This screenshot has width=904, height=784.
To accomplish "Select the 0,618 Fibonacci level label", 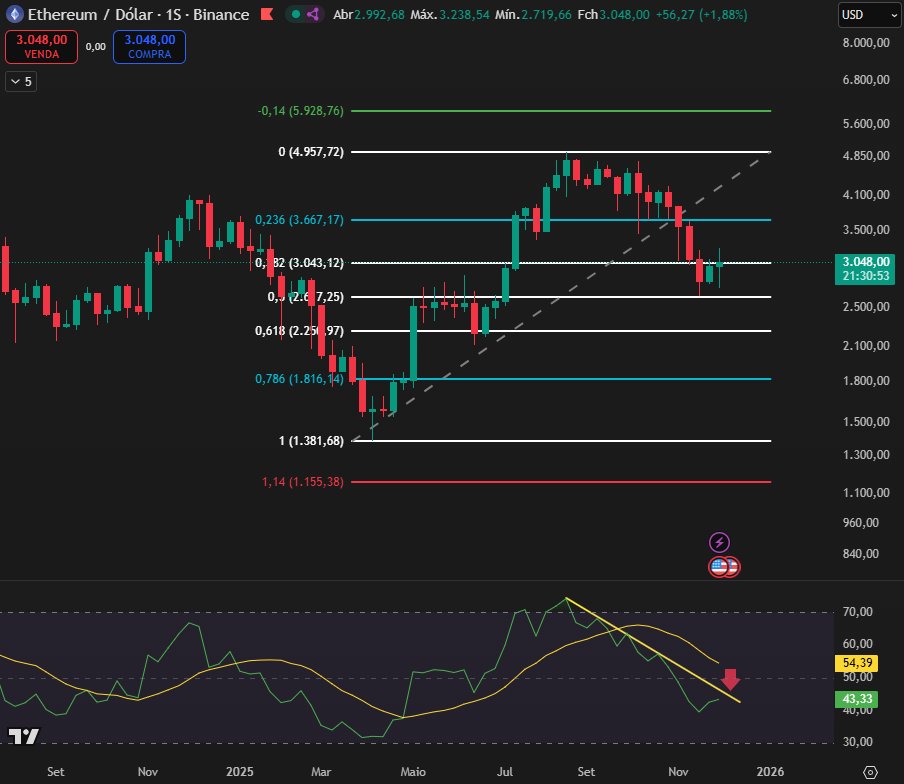I will point(299,330).
